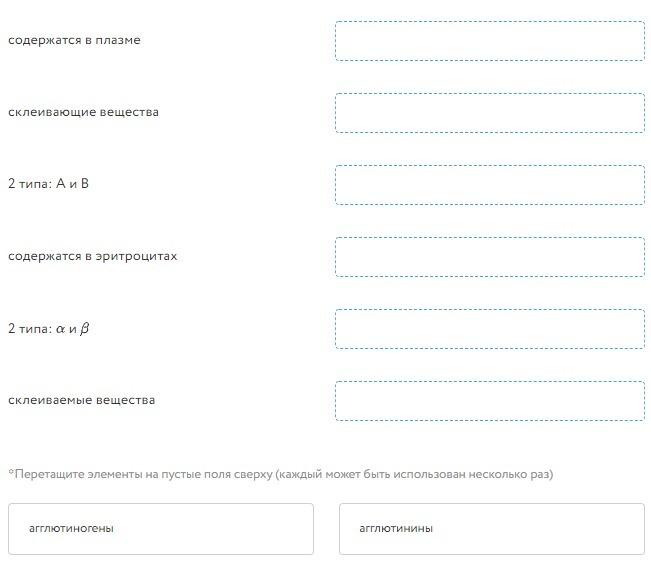This screenshot has height=576, width=651.
Task: Pick the "агглютиногены" answer card
Action: (x=160, y=529)
